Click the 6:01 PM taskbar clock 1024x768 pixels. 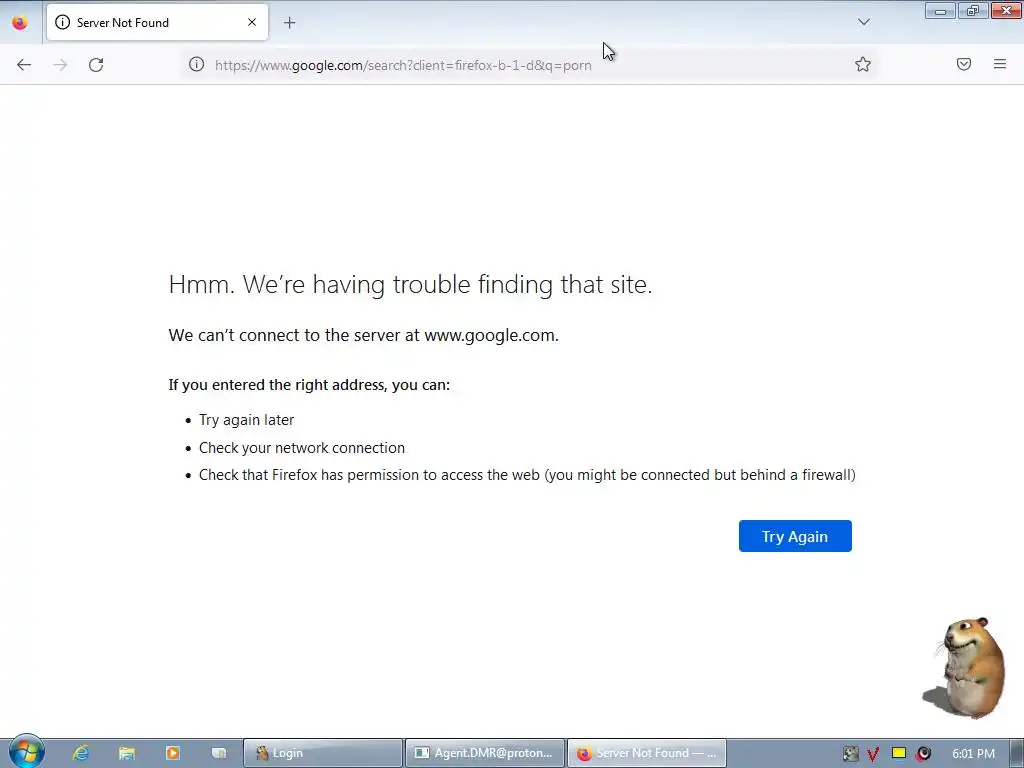(x=973, y=754)
